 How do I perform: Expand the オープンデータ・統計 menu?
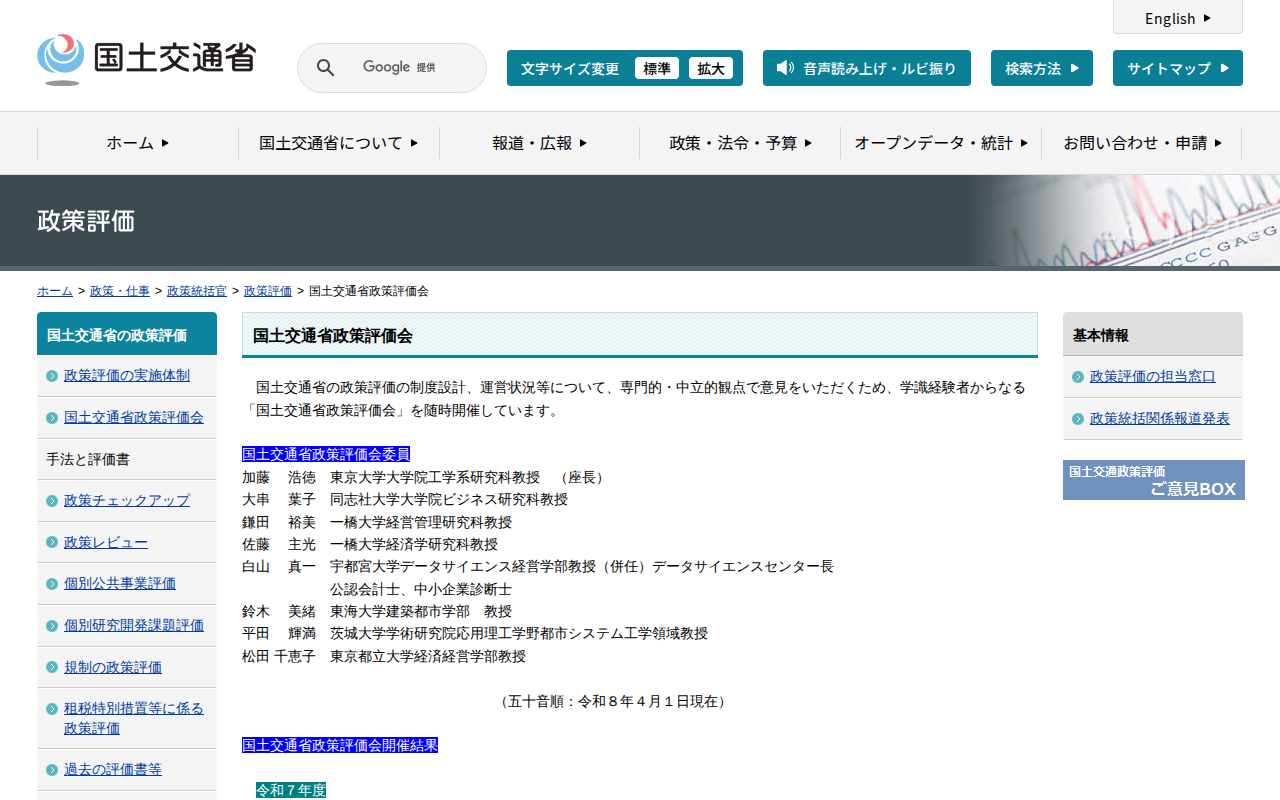tap(940, 143)
